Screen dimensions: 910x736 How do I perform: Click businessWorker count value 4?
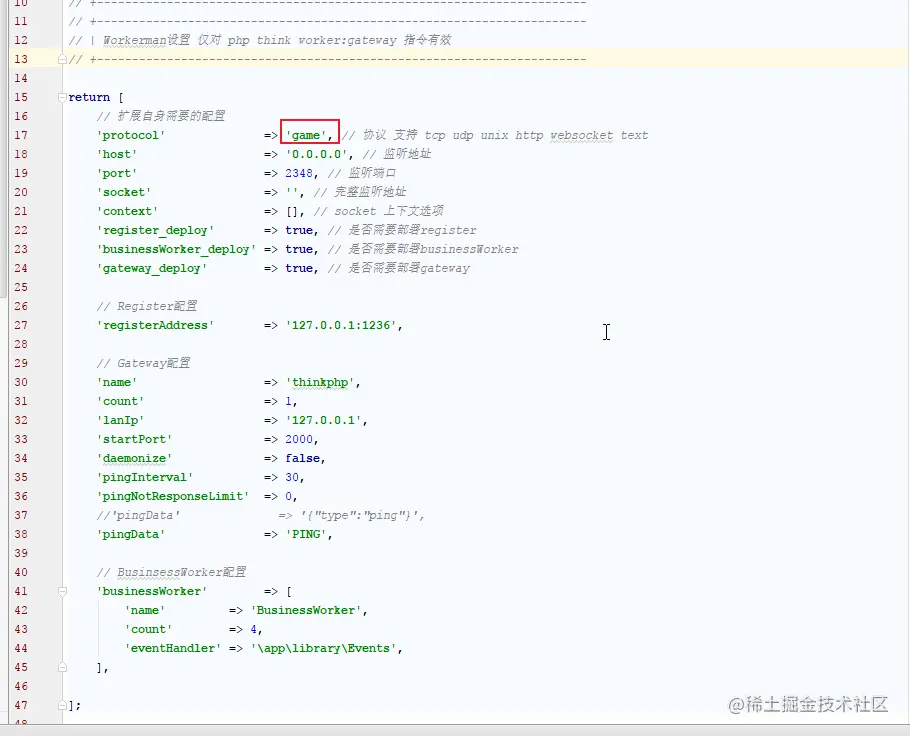254,629
